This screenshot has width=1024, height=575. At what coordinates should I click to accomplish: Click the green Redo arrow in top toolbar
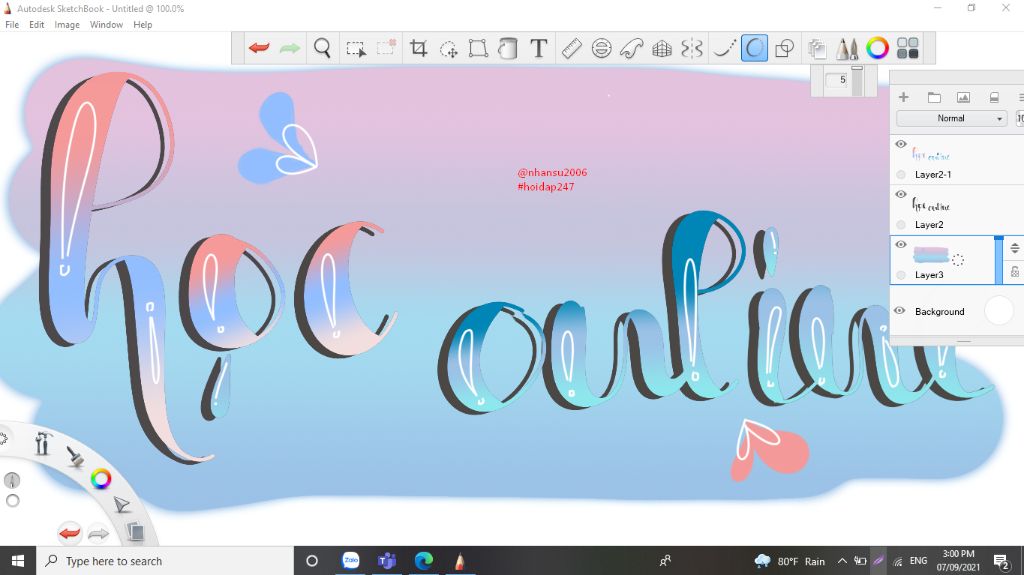point(290,48)
